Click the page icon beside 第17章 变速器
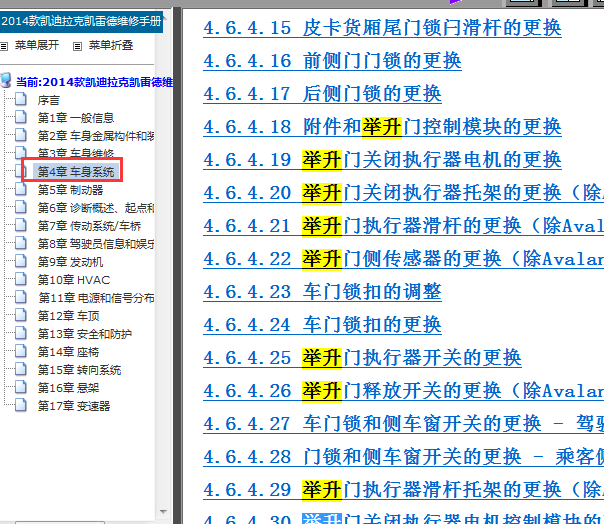 coord(21,405)
